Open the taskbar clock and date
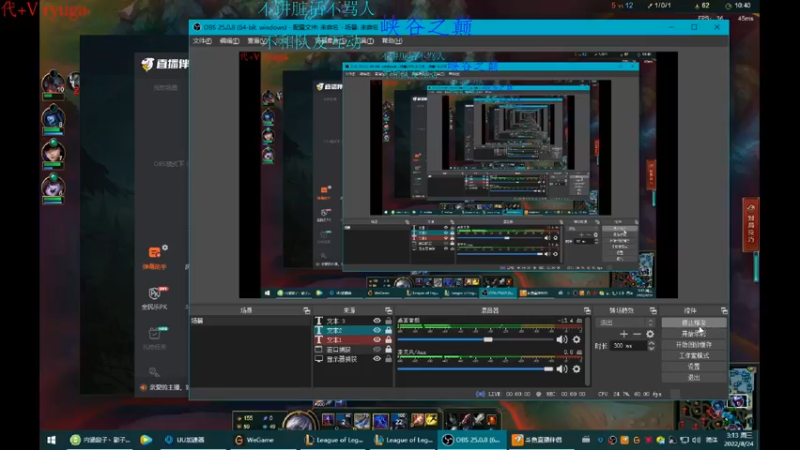The image size is (800, 450). [x=739, y=440]
